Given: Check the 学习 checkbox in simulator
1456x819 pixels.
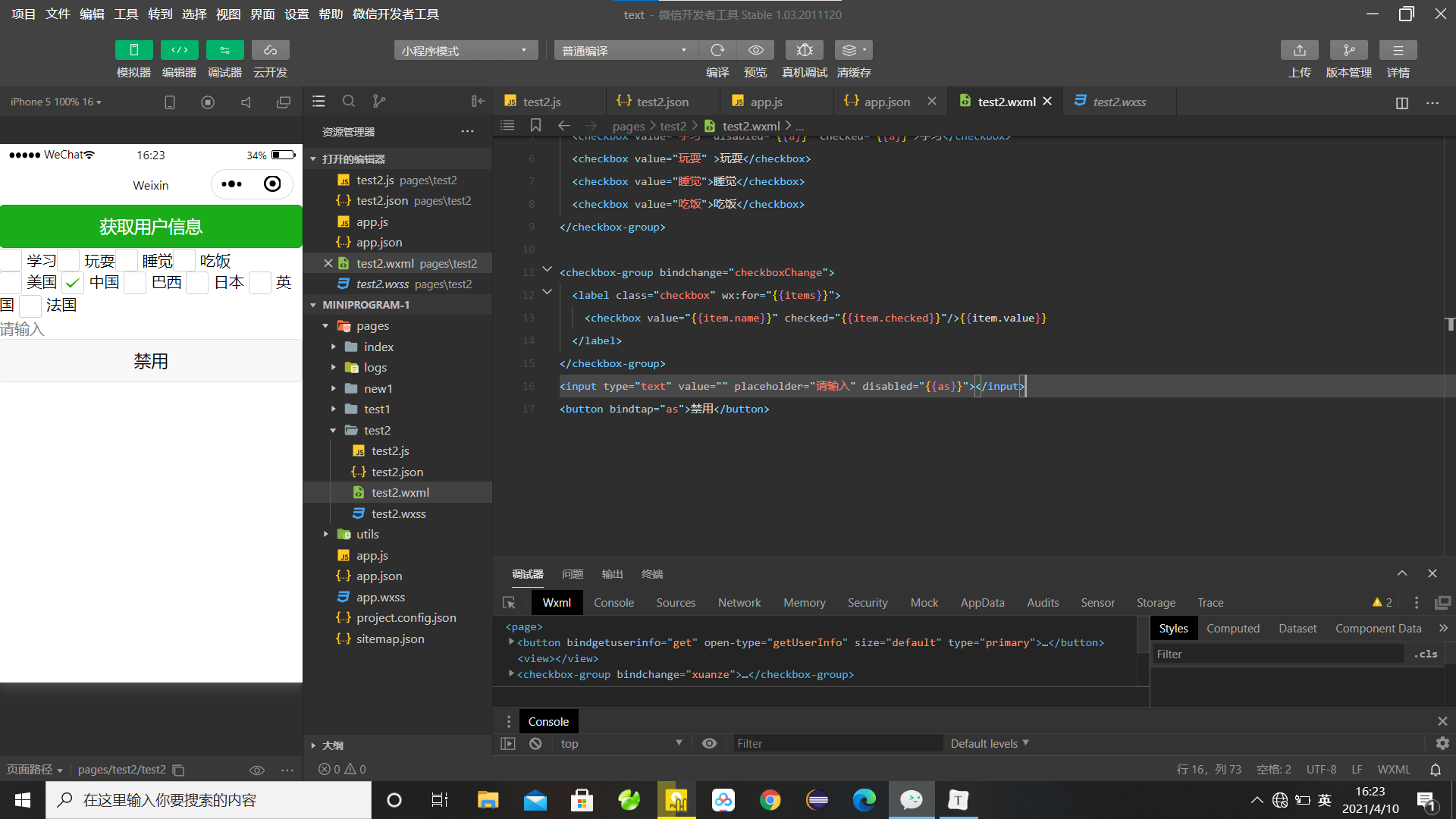Looking at the screenshot, I should pyautogui.click(x=11, y=260).
